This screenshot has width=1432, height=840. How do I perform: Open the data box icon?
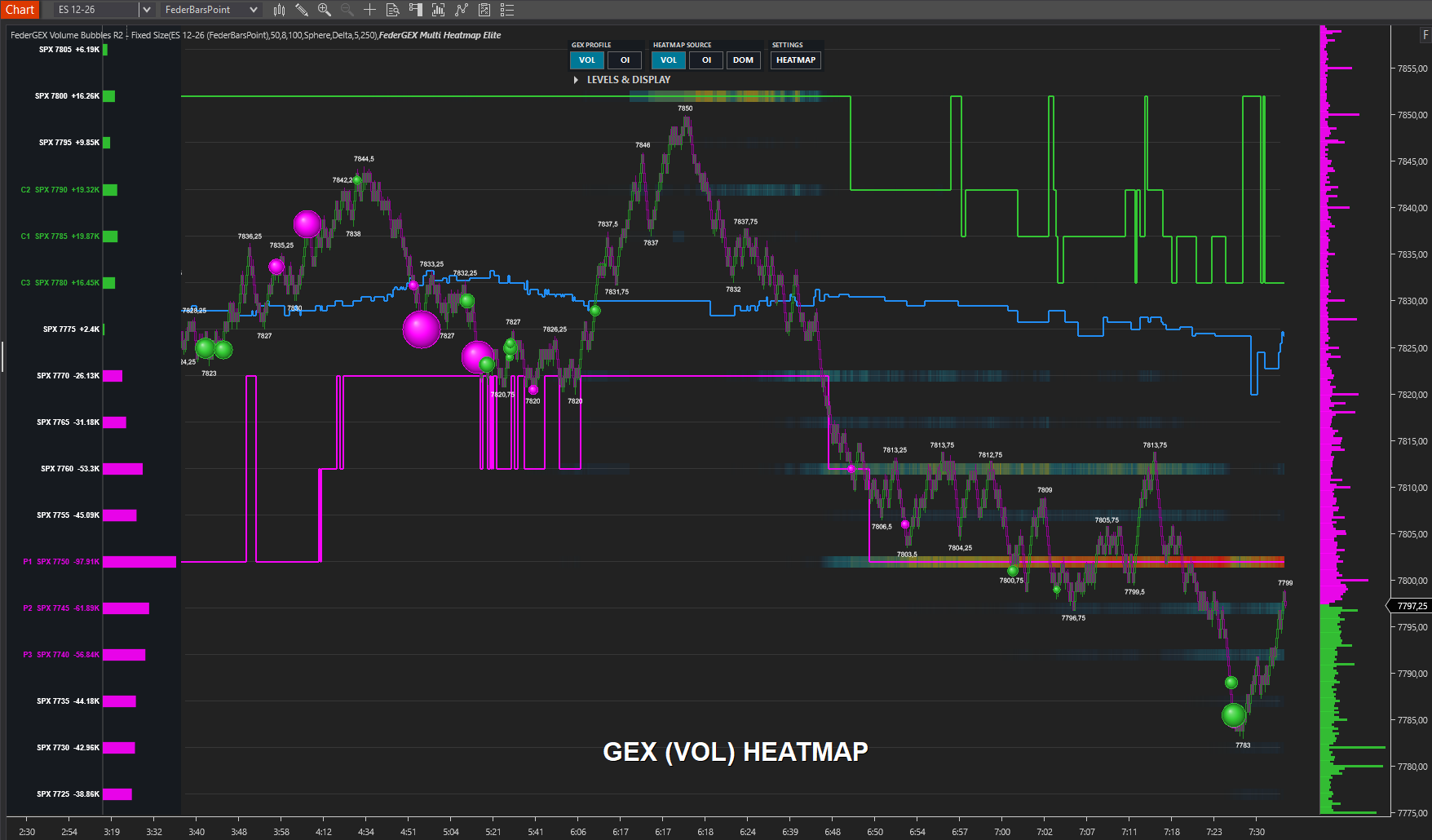pyautogui.click(x=392, y=10)
